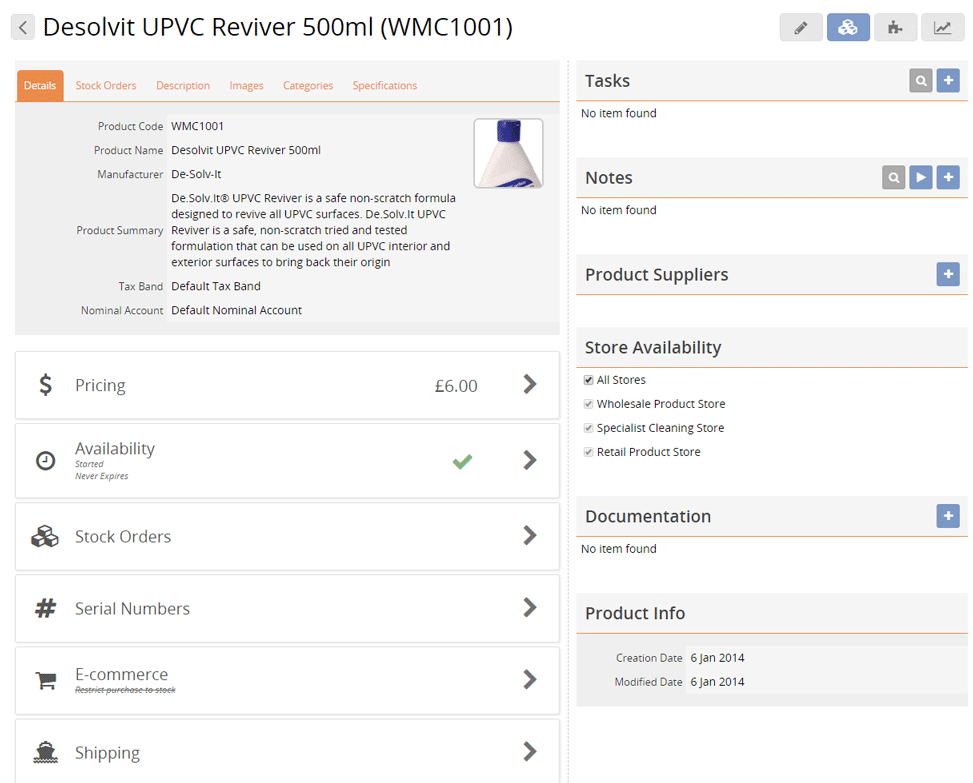
Task: Click the play arrow button in Notes
Action: tap(921, 177)
